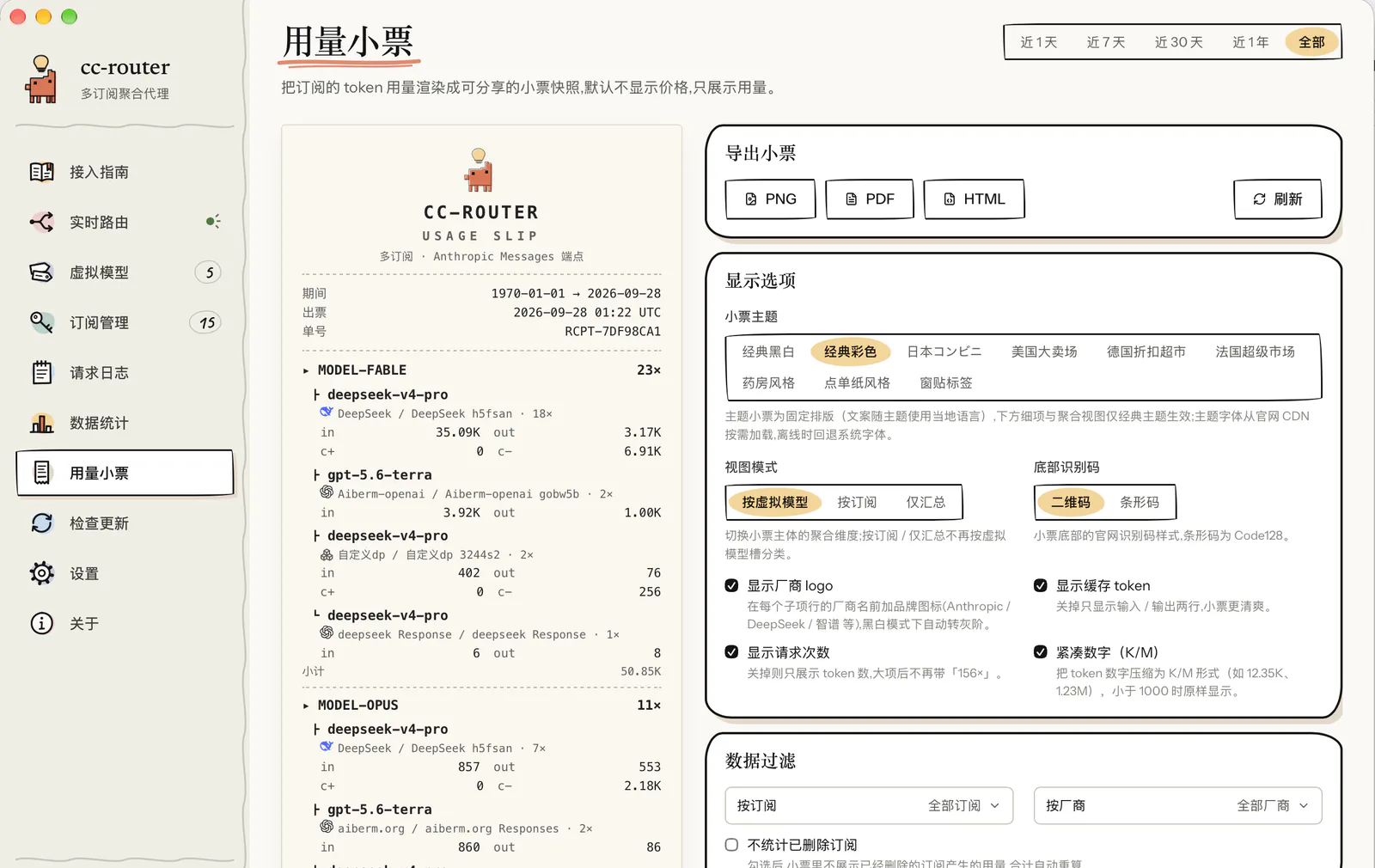Choose the 经典黑白 receipt theme

point(768,351)
